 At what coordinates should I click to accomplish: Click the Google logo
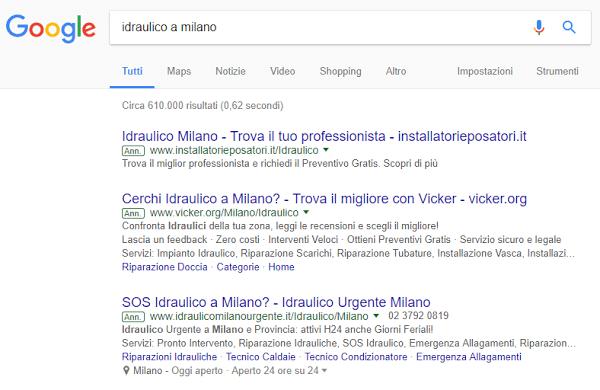point(51,28)
